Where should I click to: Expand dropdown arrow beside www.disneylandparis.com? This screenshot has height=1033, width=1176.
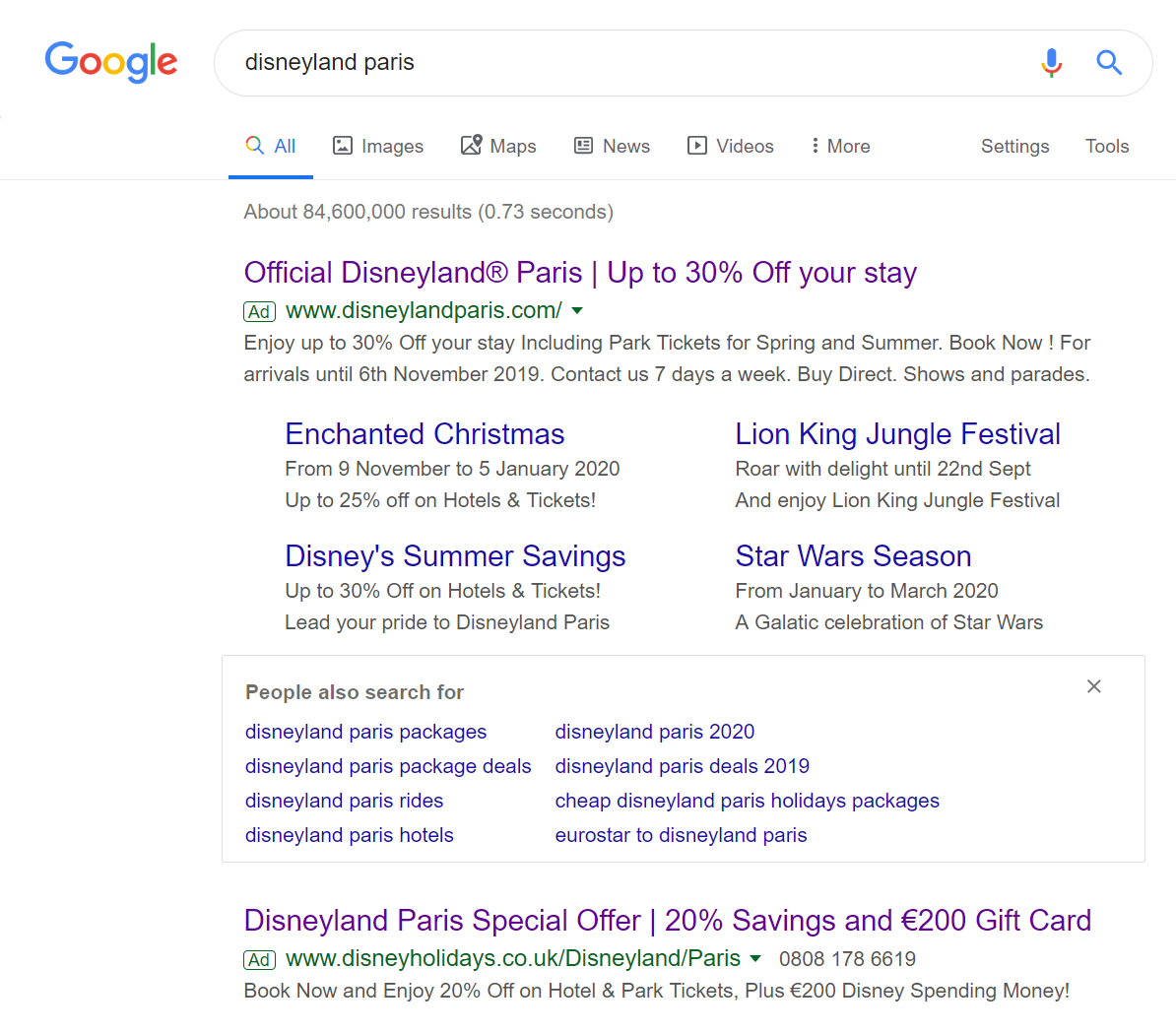(577, 310)
